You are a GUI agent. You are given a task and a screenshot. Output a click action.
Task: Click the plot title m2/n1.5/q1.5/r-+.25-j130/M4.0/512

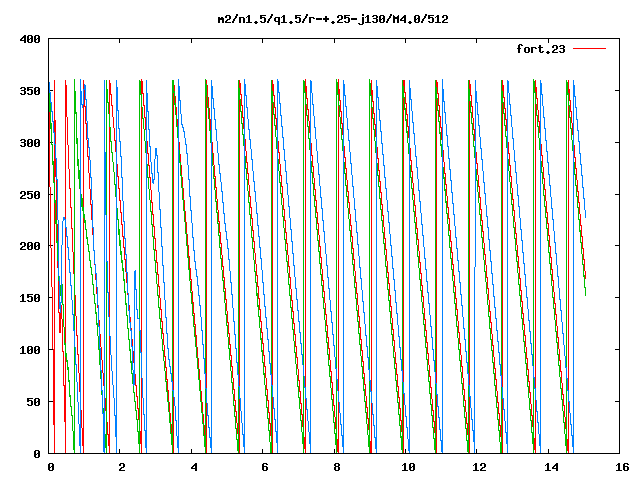click(x=333, y=19)
